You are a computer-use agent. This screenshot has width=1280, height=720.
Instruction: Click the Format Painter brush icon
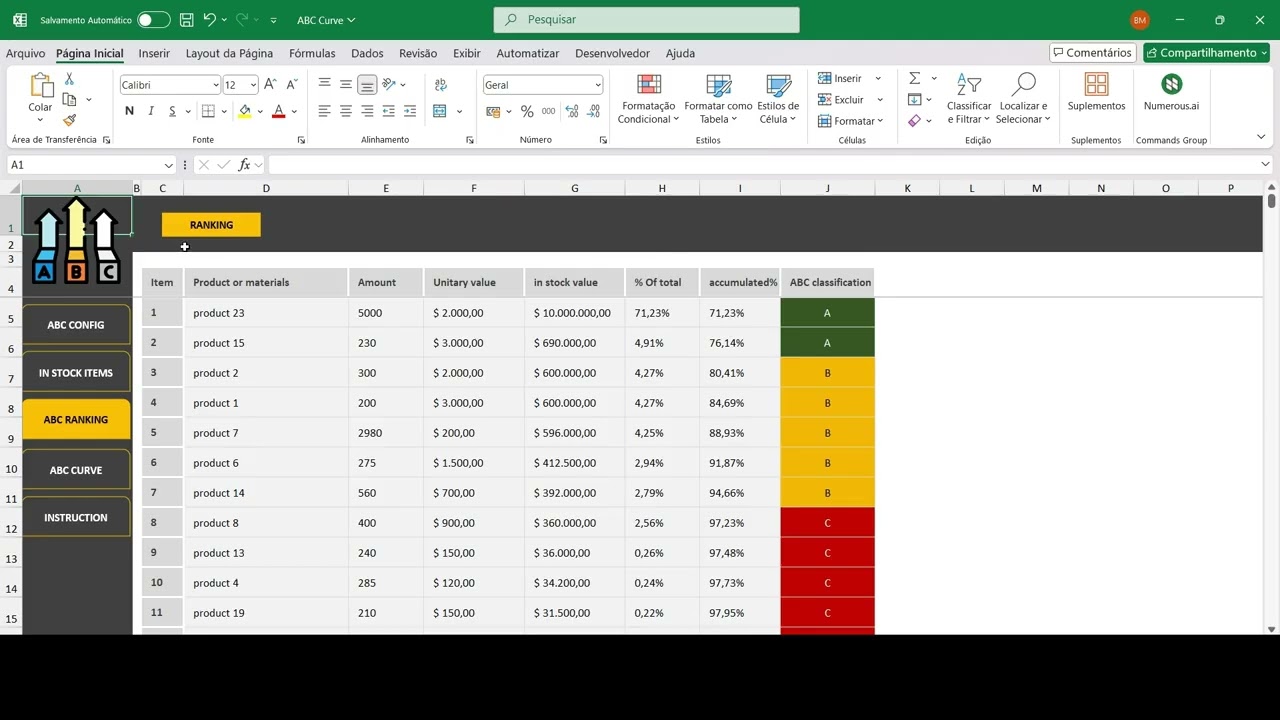(x=69, y=120)
